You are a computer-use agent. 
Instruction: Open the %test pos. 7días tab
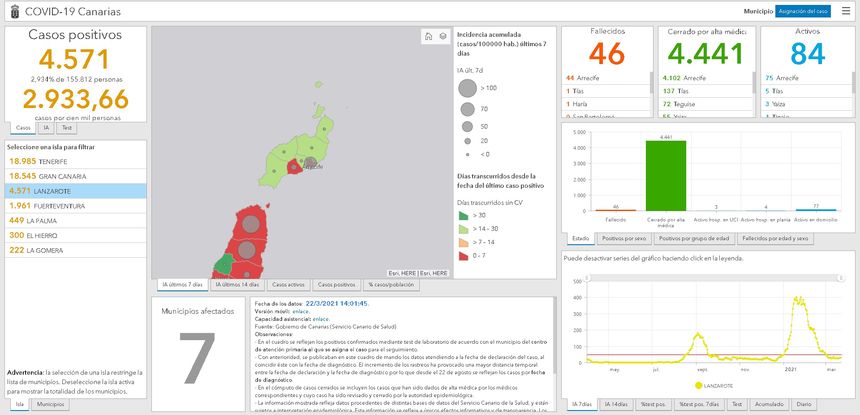click(x=698, y=405)
